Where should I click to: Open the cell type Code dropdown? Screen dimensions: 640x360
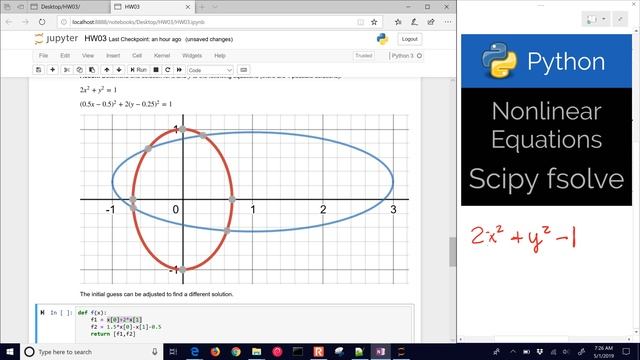point(210,70)
